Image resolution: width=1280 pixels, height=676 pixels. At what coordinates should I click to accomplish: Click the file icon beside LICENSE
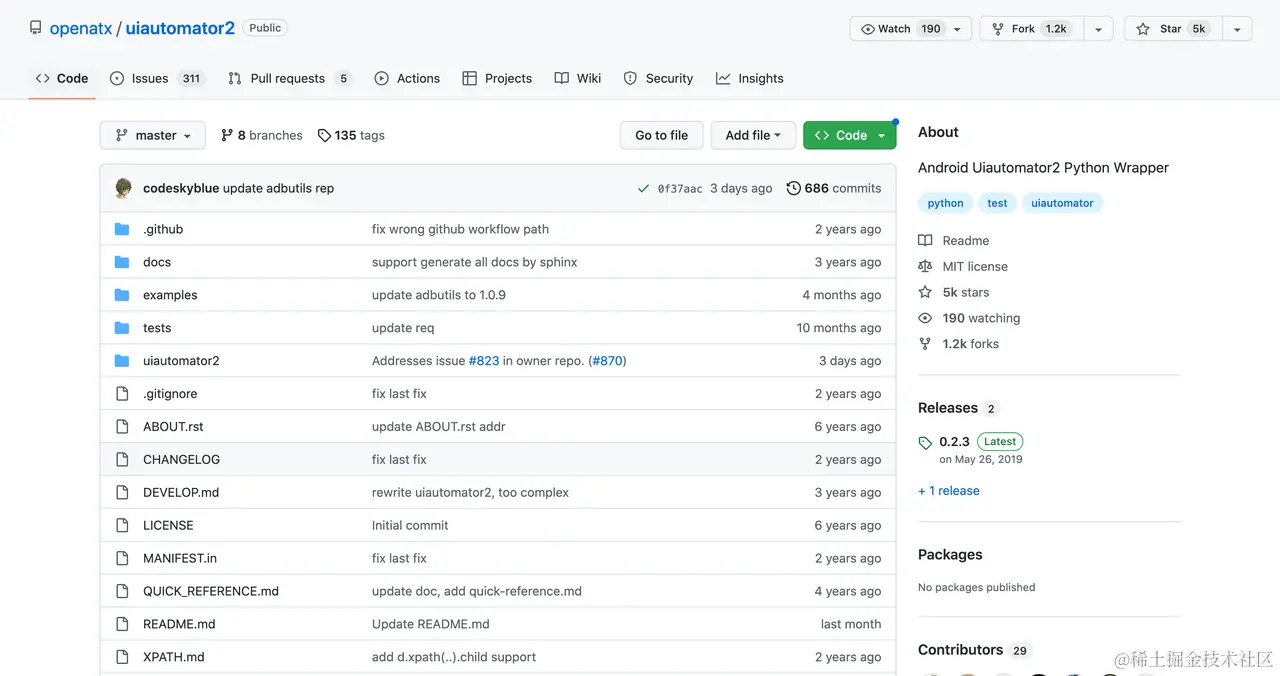tap(122, 526)
